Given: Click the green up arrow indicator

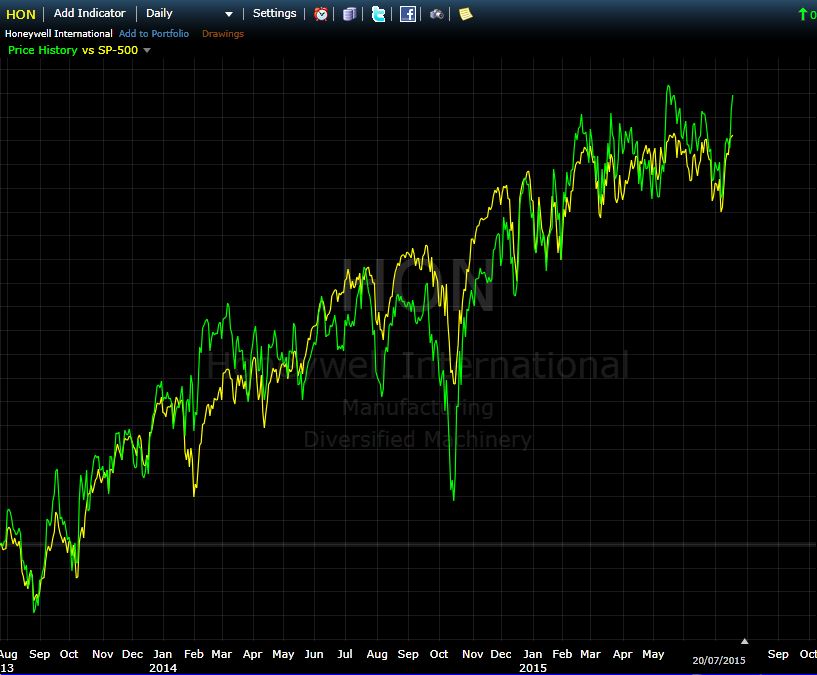Looking at the screenshot, I should click(802, 14).
